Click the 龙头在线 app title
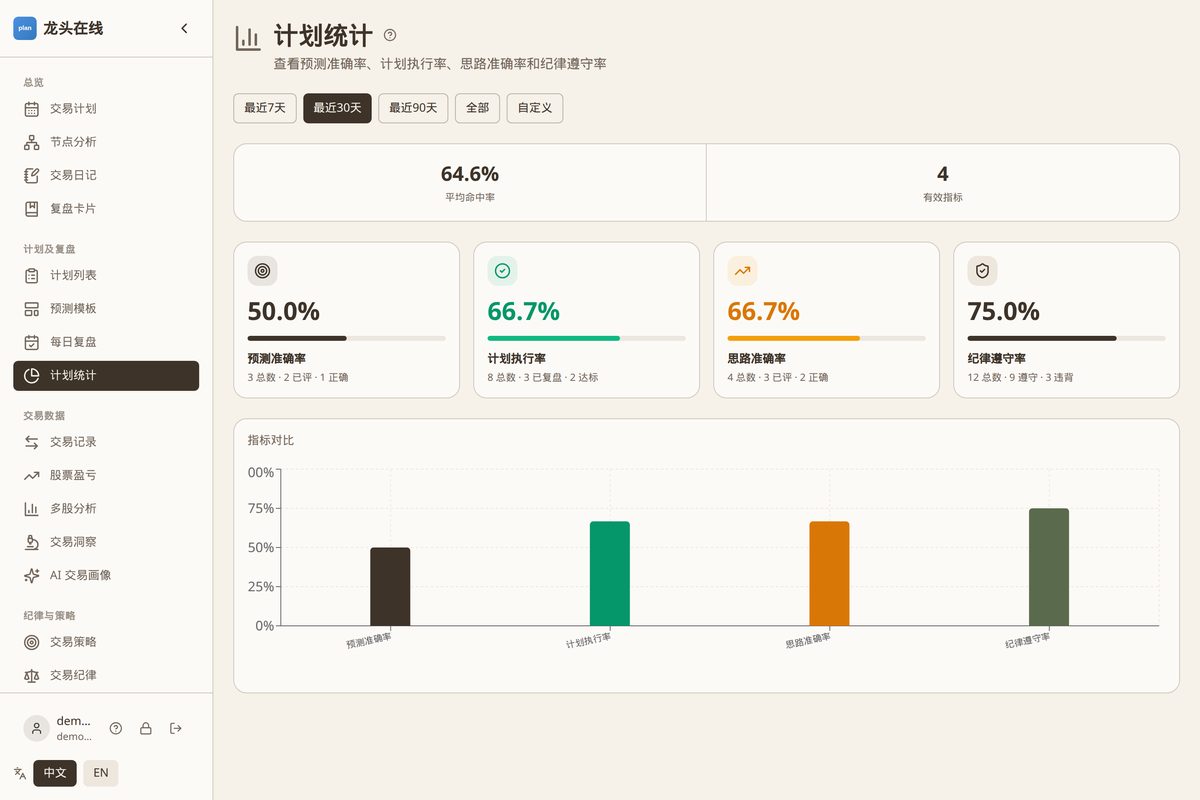 73,28
